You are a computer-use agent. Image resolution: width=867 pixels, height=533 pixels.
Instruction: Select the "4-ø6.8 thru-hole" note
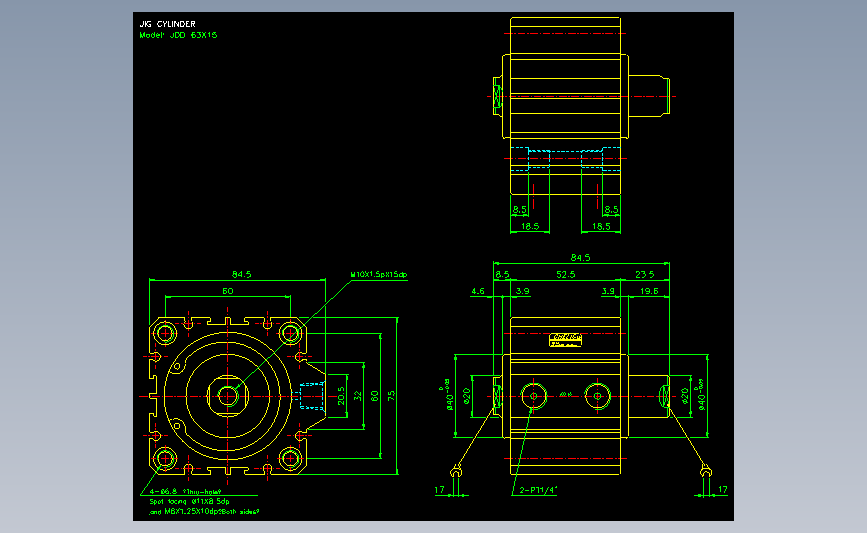pos(185,491)
